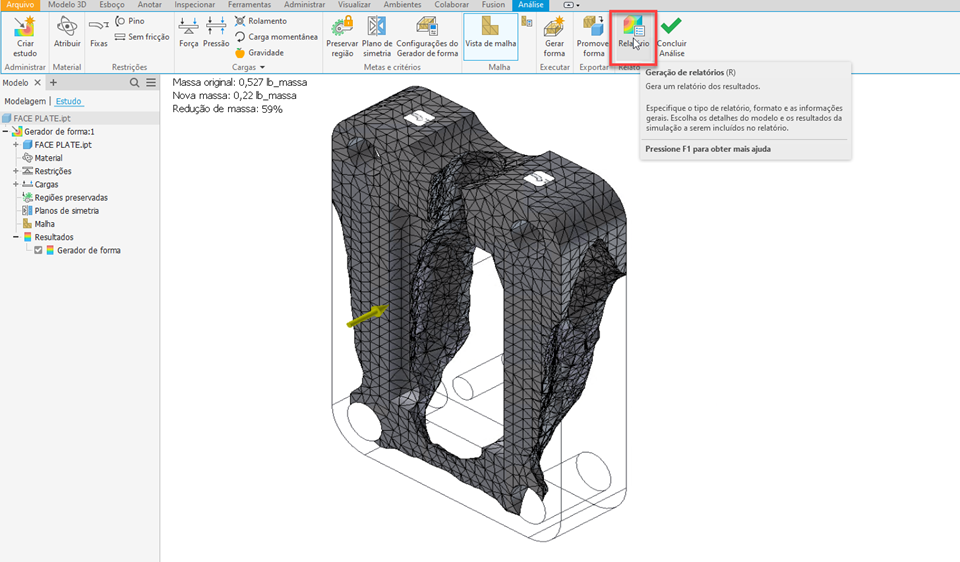The image size is (960, 562).
Task: Click Gerar forma button
Action: pos(554,37)
